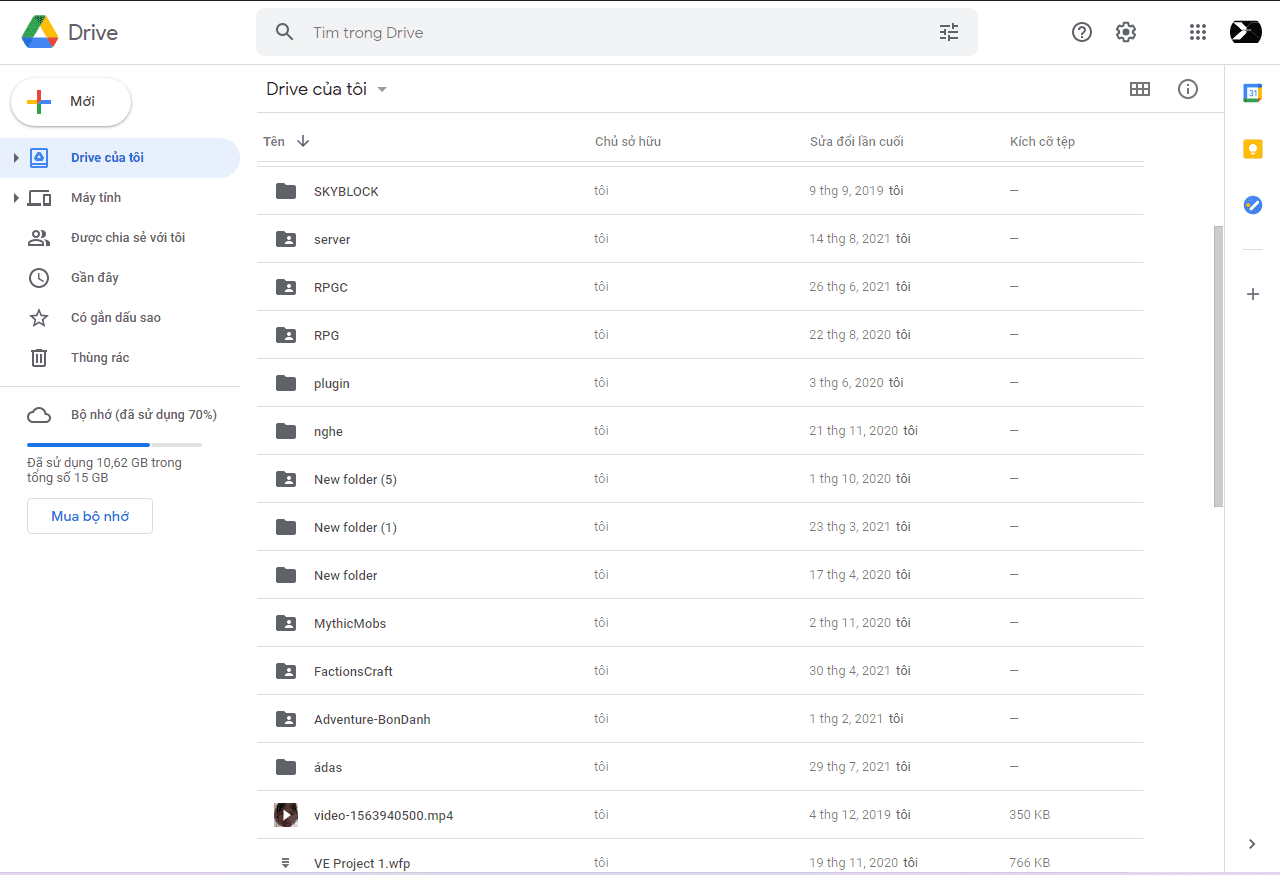Viewport: 1280px width, 875px height.
Task: Click the storage usage progress bar
Action: pos(114,444)
